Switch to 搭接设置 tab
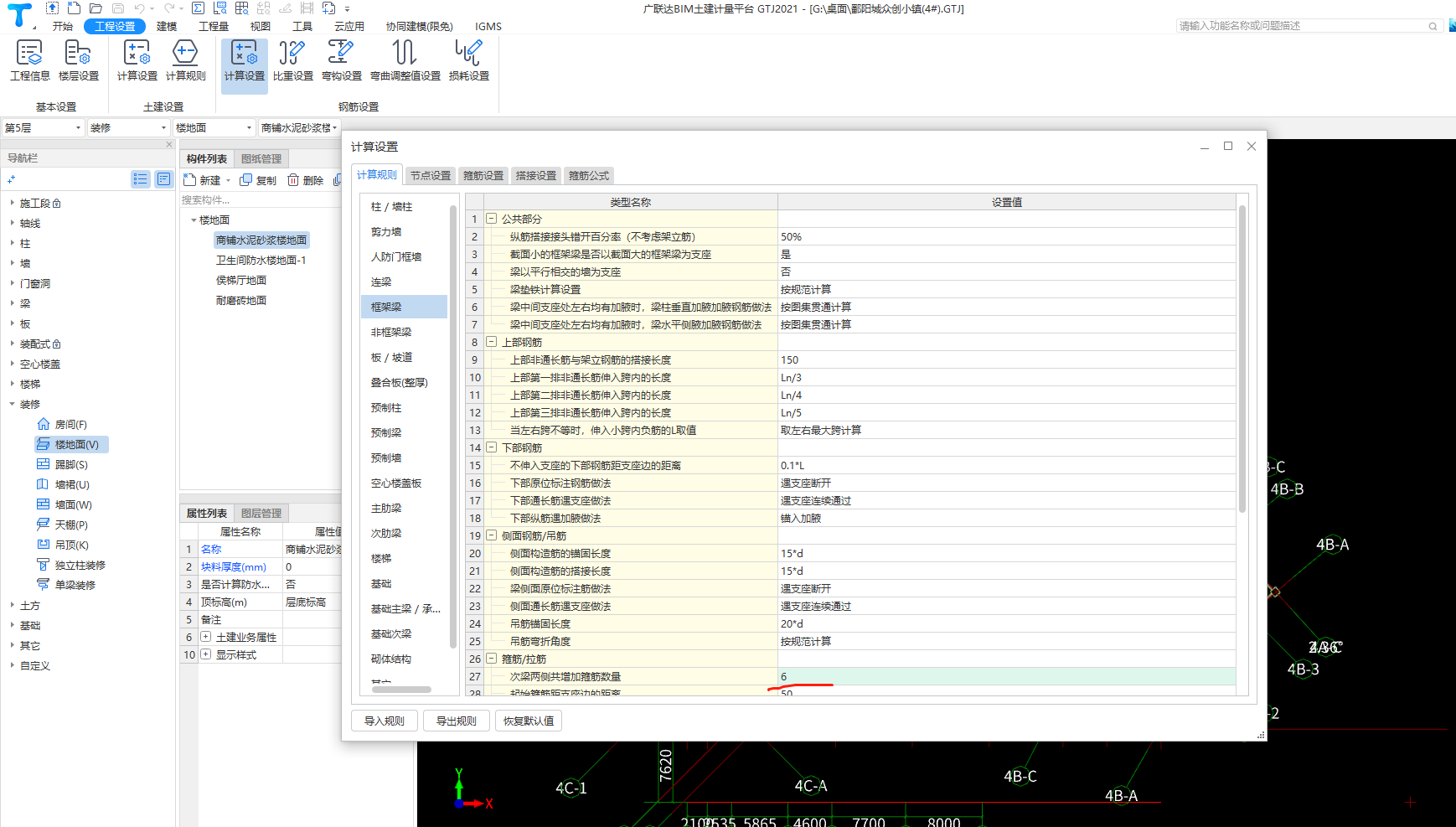 (536, 176)
